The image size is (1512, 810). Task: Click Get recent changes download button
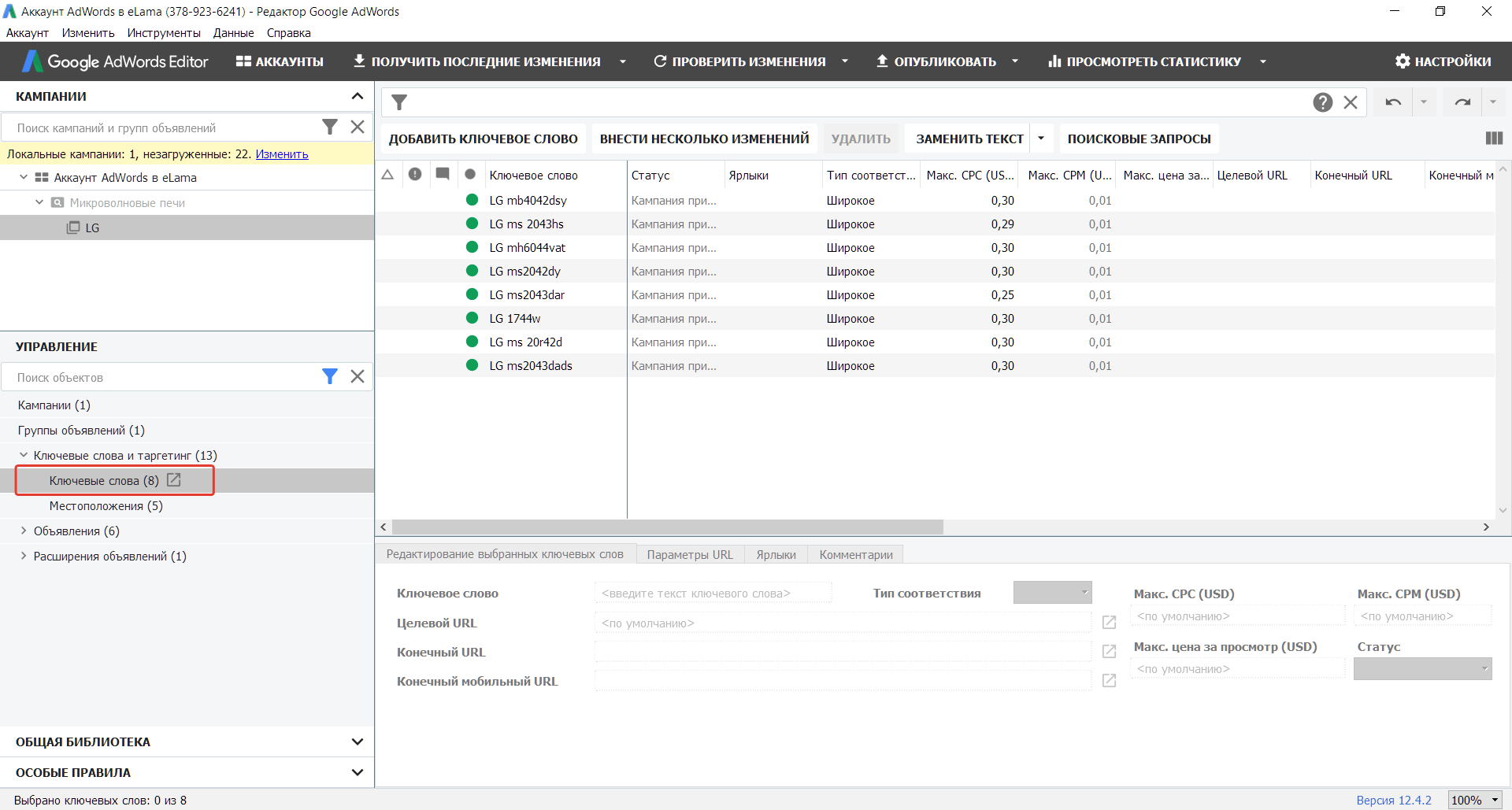(x=476, y=61)
